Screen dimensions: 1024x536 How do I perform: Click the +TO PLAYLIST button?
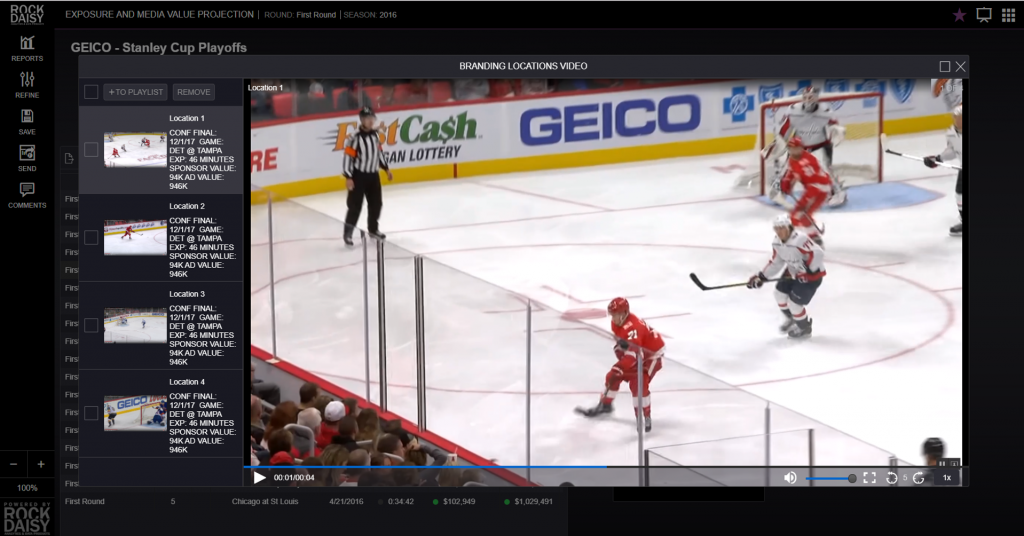coord(135,92)
